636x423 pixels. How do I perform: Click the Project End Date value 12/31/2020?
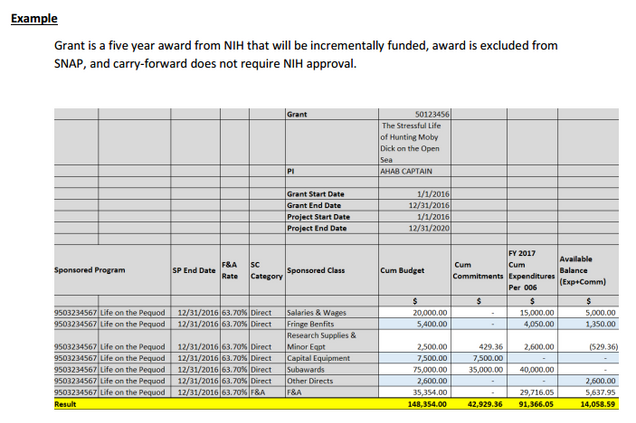coord(429,228)
